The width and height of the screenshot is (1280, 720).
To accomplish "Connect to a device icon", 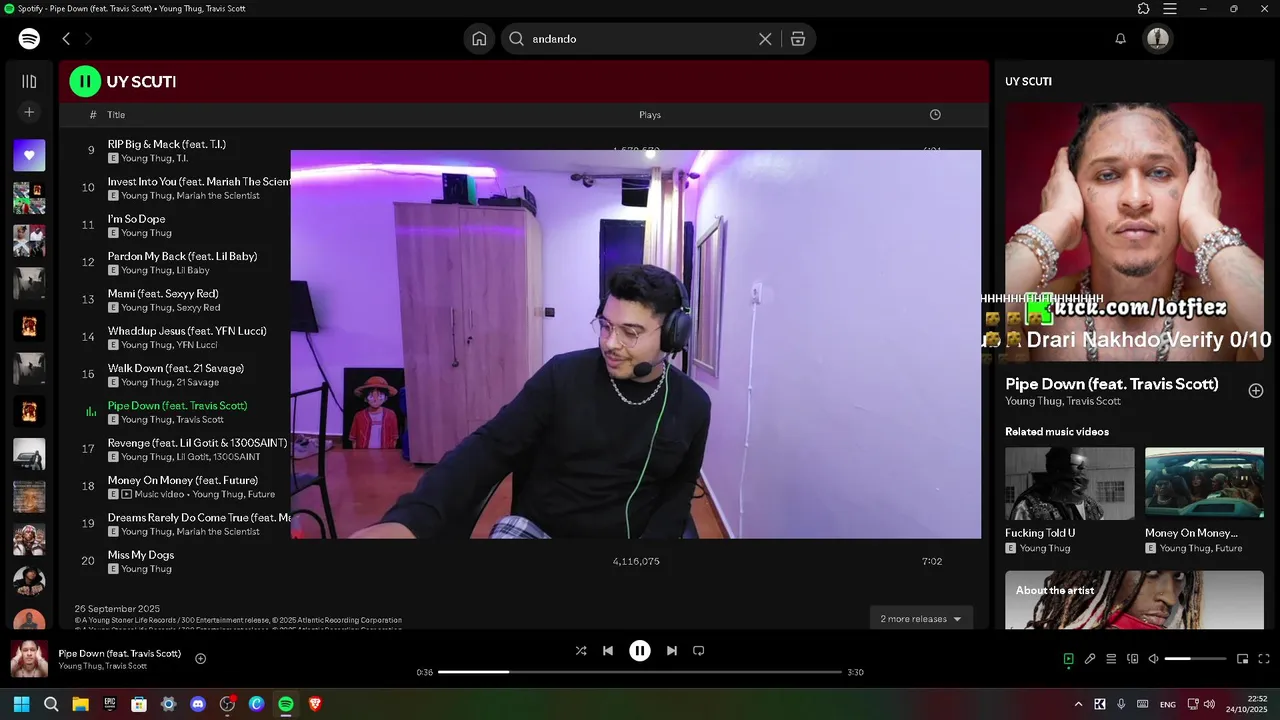I will (1133, 659).
